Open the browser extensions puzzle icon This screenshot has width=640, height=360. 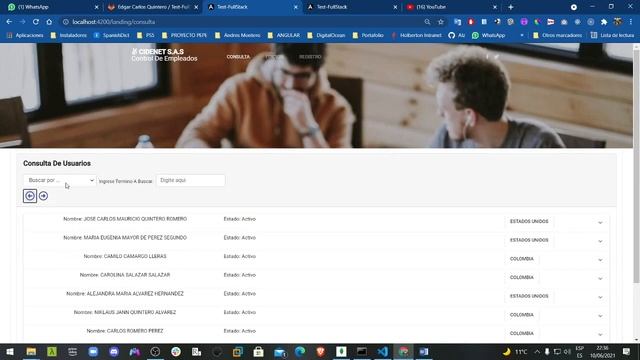(604, 22)
